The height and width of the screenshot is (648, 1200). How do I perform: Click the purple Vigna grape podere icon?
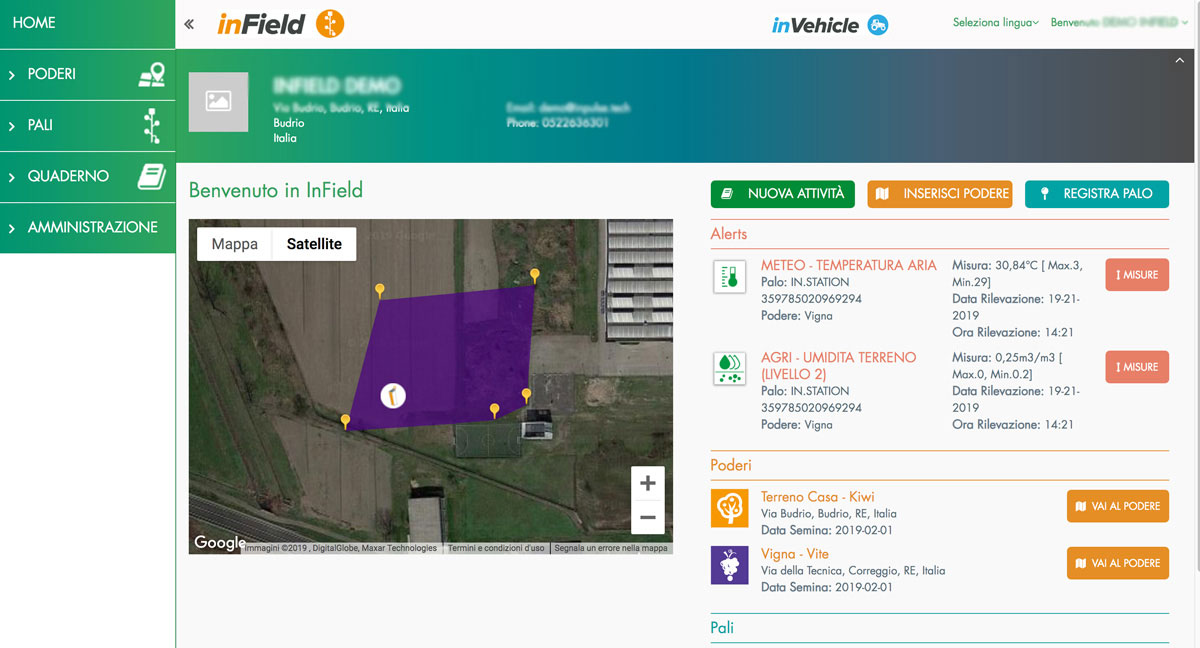tap(729, 564)
